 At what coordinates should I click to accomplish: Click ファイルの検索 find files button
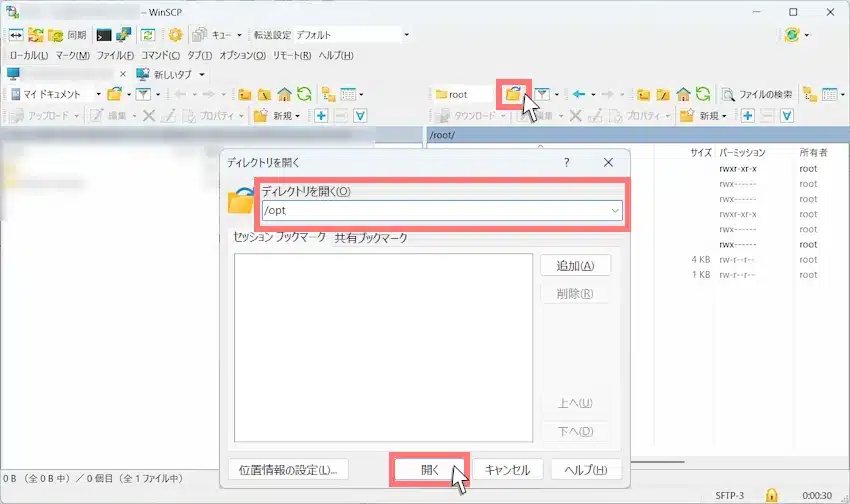(758, 94)
